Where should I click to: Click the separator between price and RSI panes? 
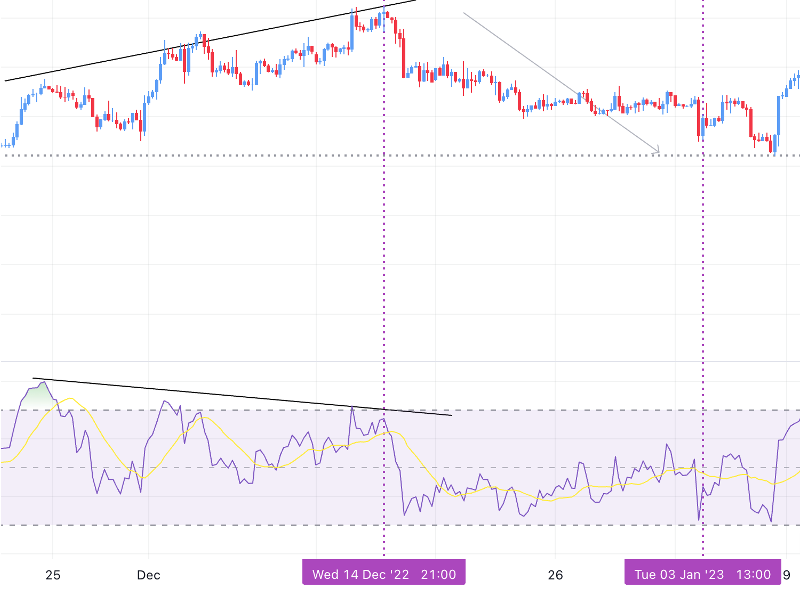tap(400, 361)
